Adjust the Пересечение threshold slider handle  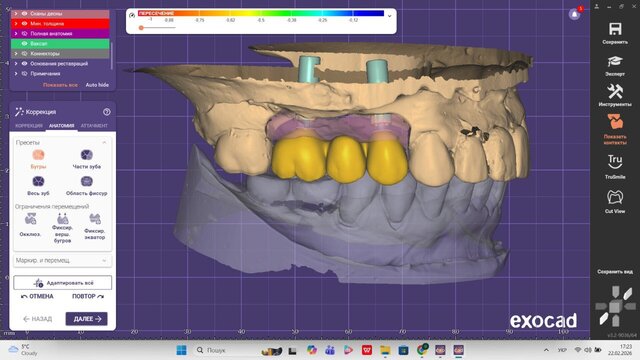tap(141, 28)
